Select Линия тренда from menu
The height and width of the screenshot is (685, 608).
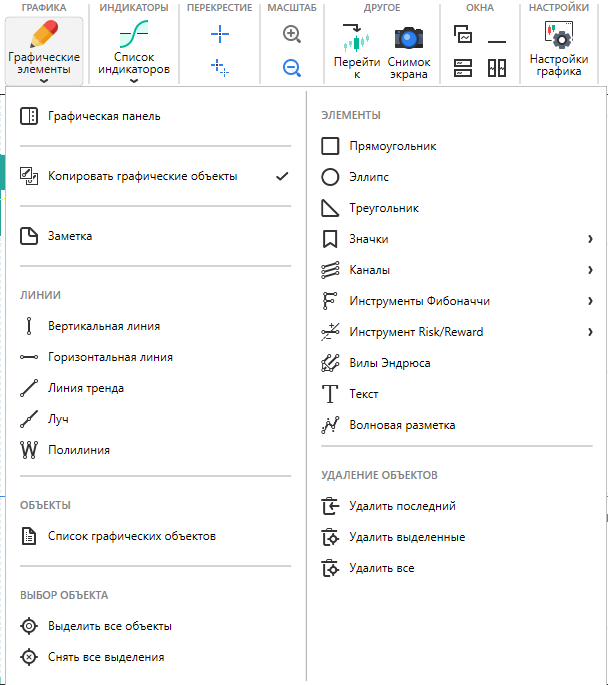[x=86, y=388]
